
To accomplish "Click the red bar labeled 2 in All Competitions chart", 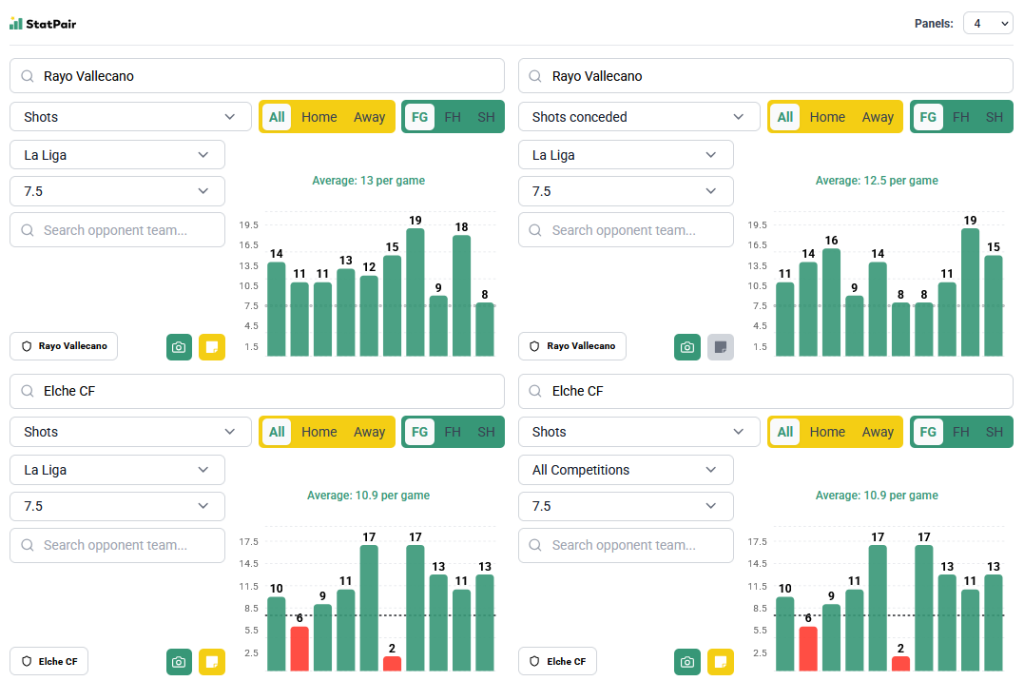I will [901, 663].
